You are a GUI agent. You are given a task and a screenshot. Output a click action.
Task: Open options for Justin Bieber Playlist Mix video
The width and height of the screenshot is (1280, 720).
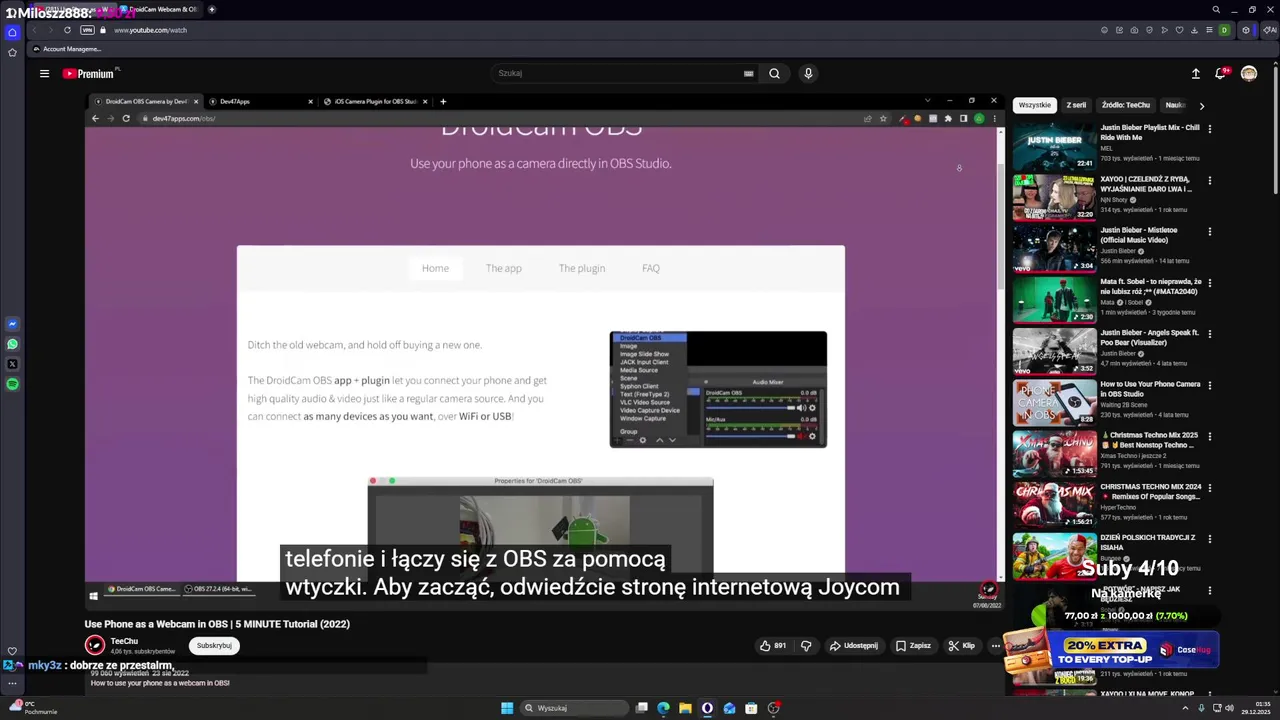coord(1209,129)
